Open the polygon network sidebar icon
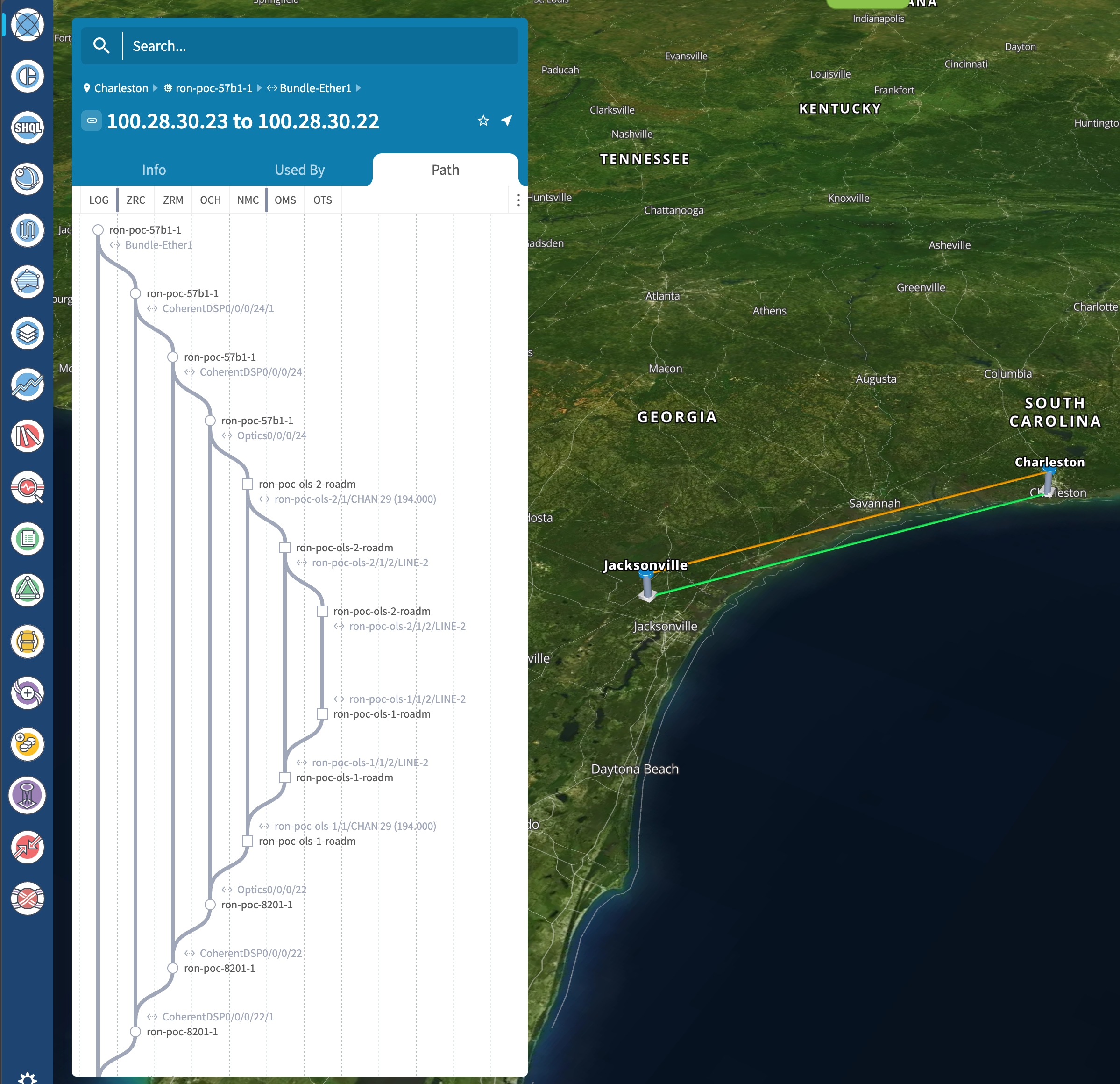1120x1084 pixels. pos(28,282)
